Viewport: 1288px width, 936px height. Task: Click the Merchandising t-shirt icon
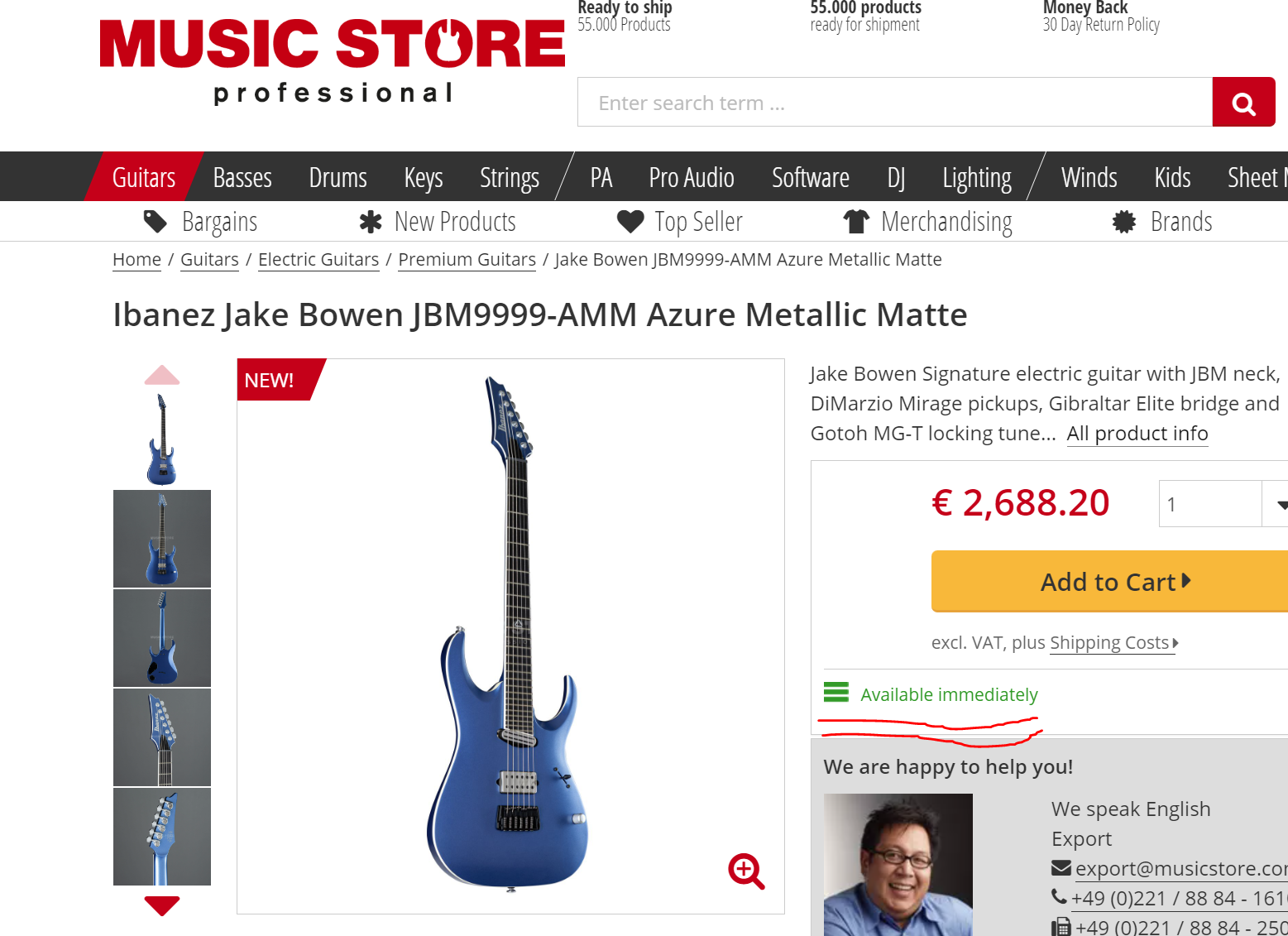[x=856, y=222]
